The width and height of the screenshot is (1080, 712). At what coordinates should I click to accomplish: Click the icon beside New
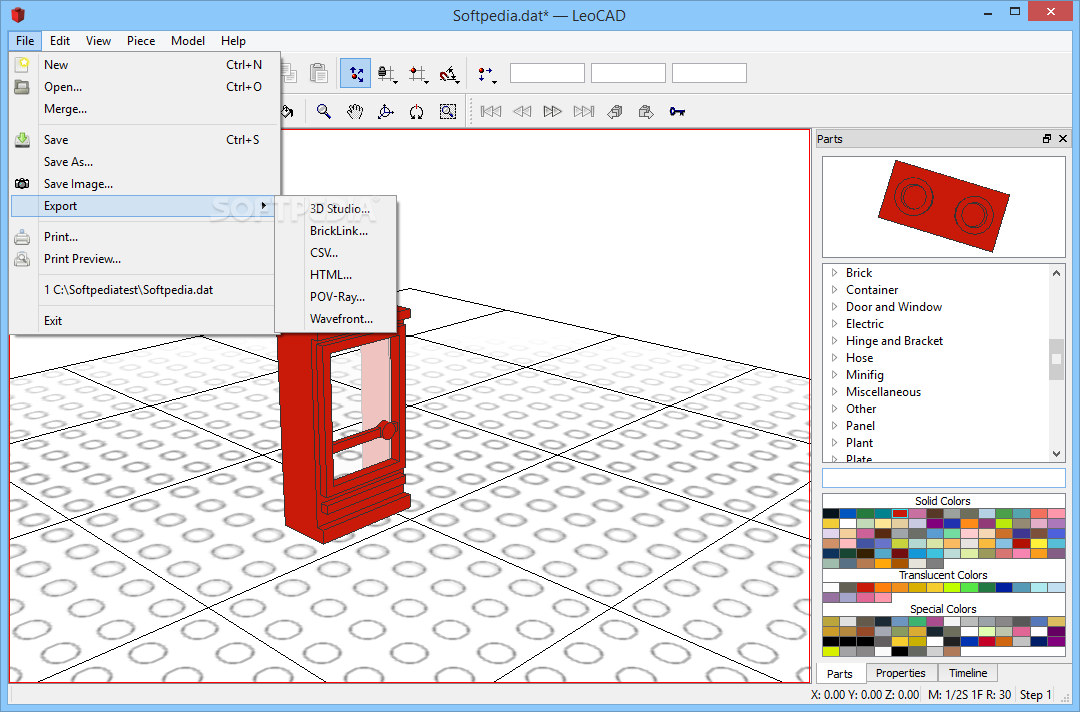[22, 65]
